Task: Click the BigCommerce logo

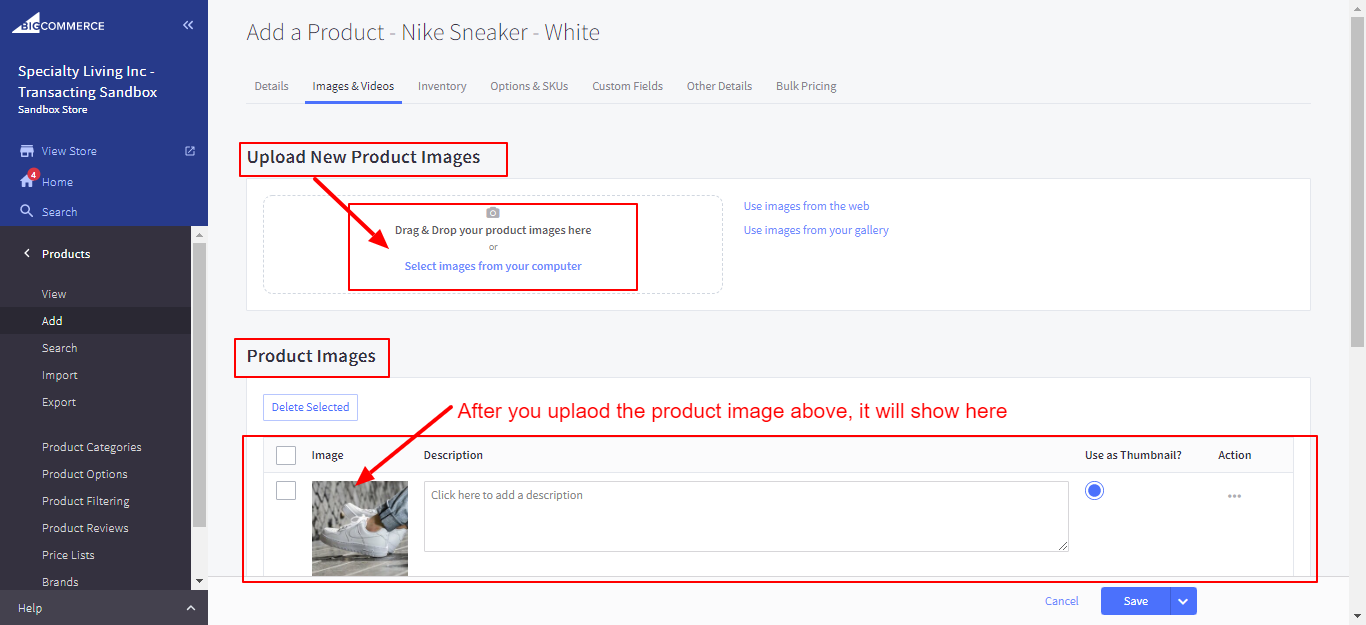Action: (58, 24)
